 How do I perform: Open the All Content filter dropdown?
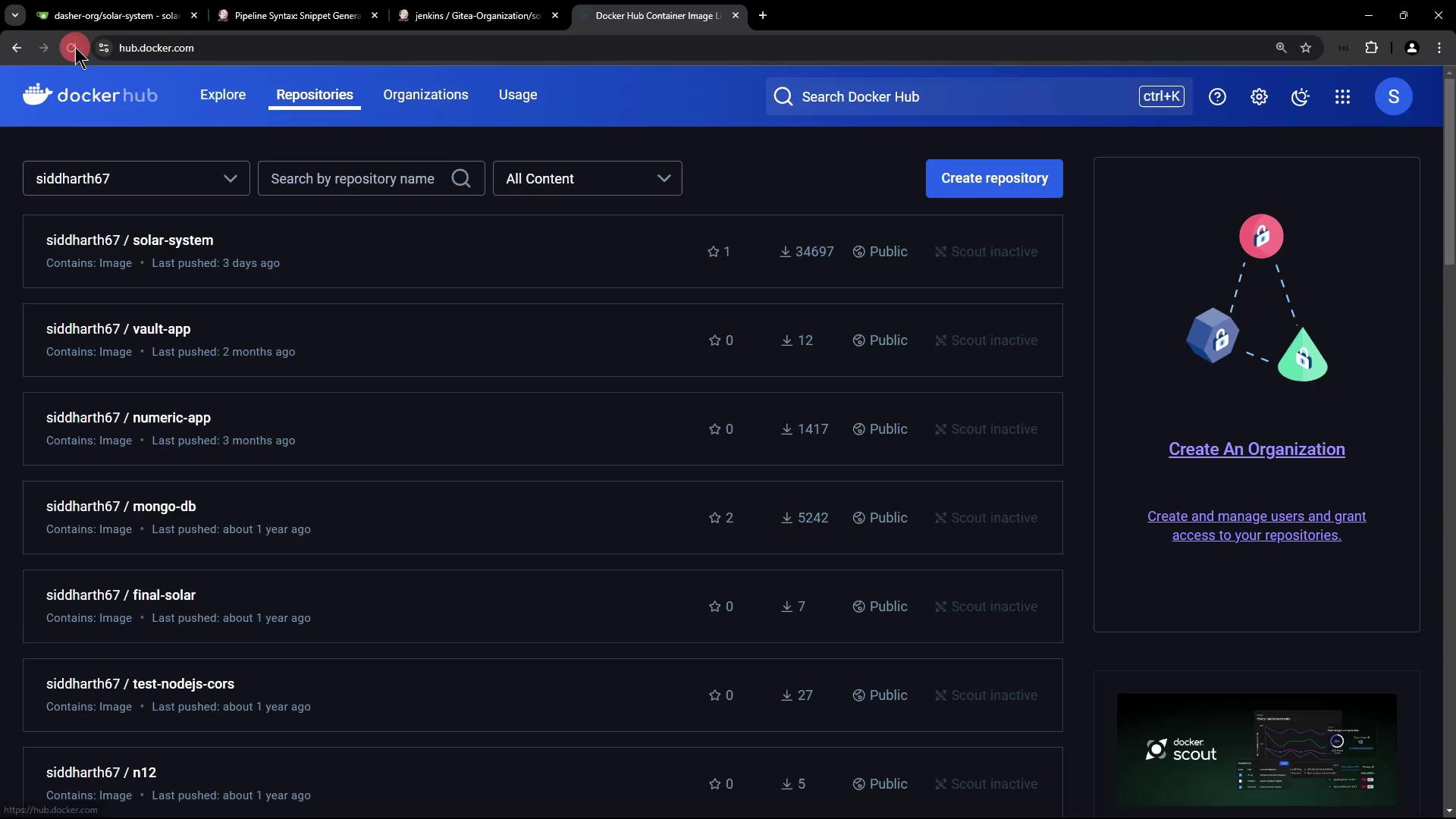pyautogui.click(x=587, y=178)
